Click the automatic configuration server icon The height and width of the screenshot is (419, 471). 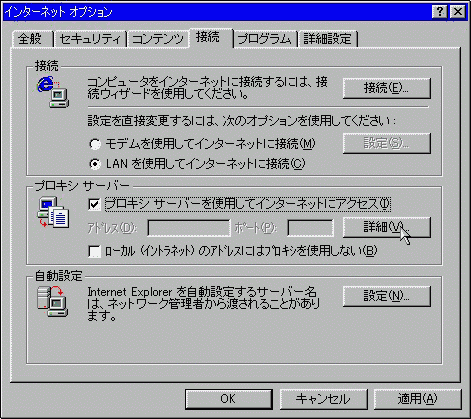pos(53,301)
